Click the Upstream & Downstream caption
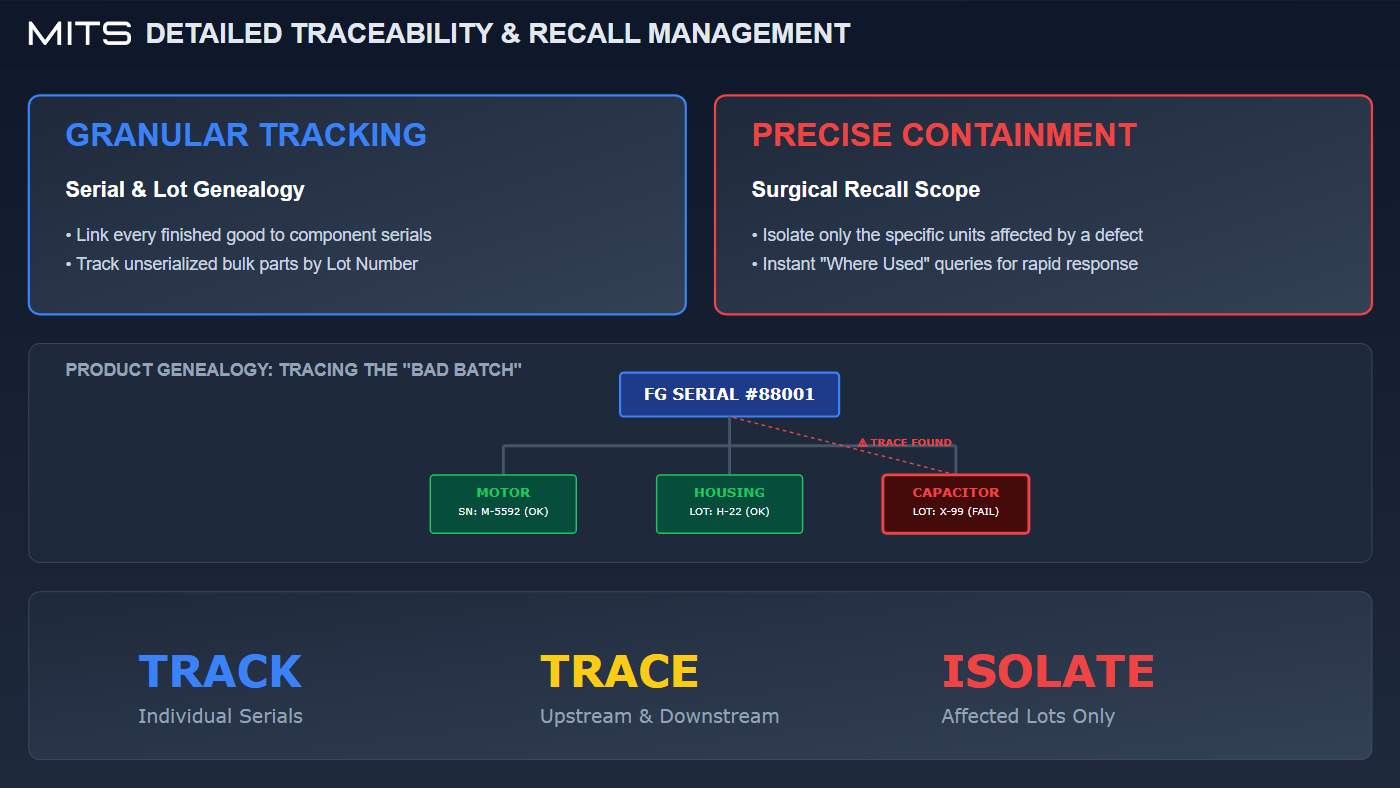1400x788 pixels. click(x=659, y=717)
